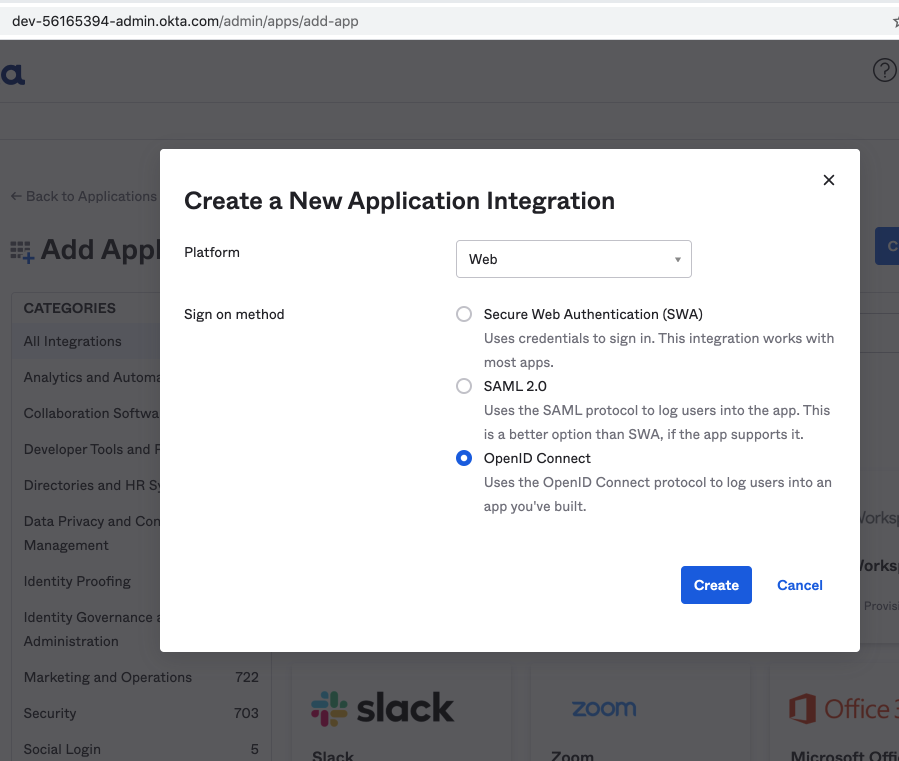The image size is (899, 761).
Task: Click the browser bookmark star icon
Action: tap(894, 21)
